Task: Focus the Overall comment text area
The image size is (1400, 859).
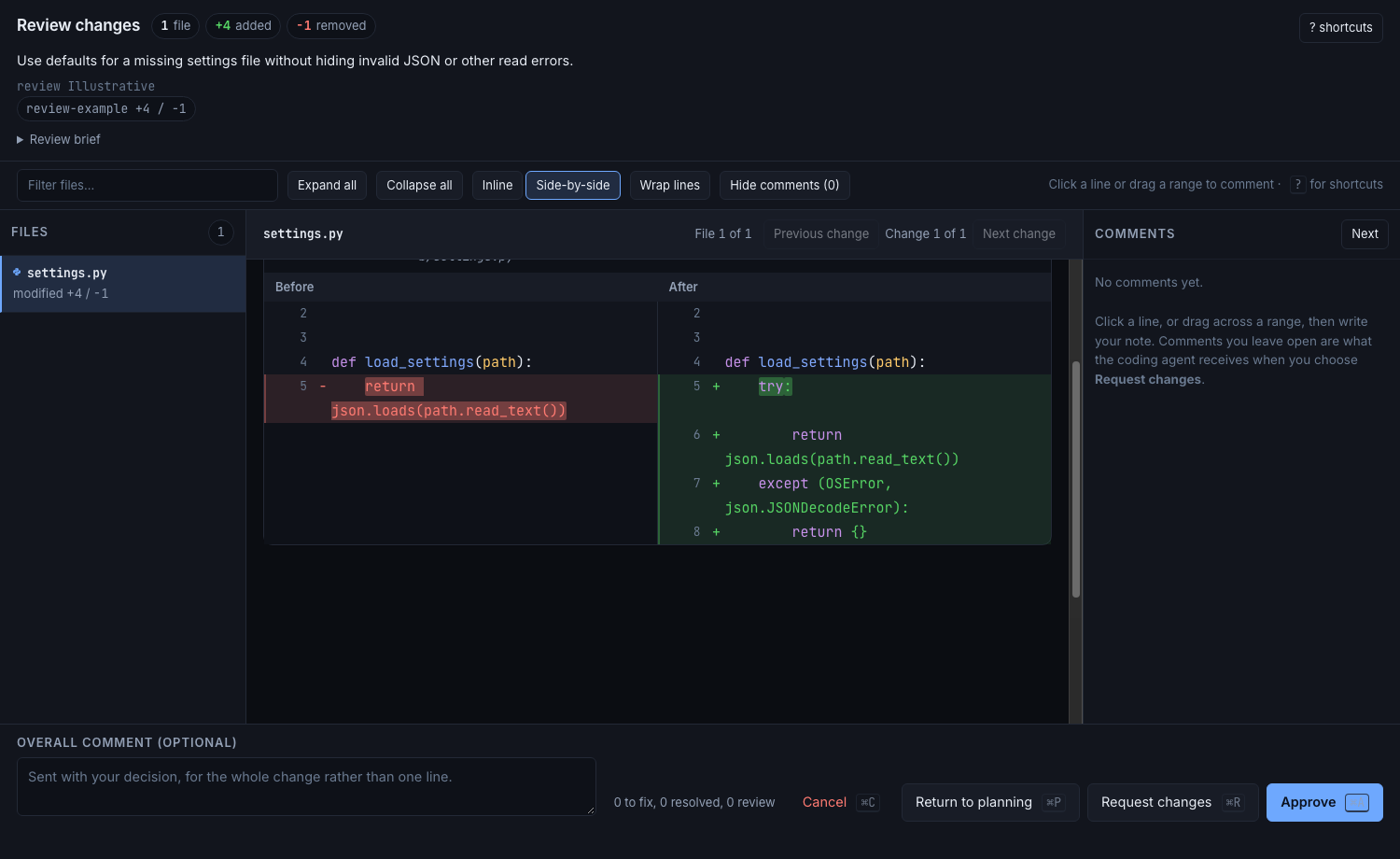Action: 306,786
